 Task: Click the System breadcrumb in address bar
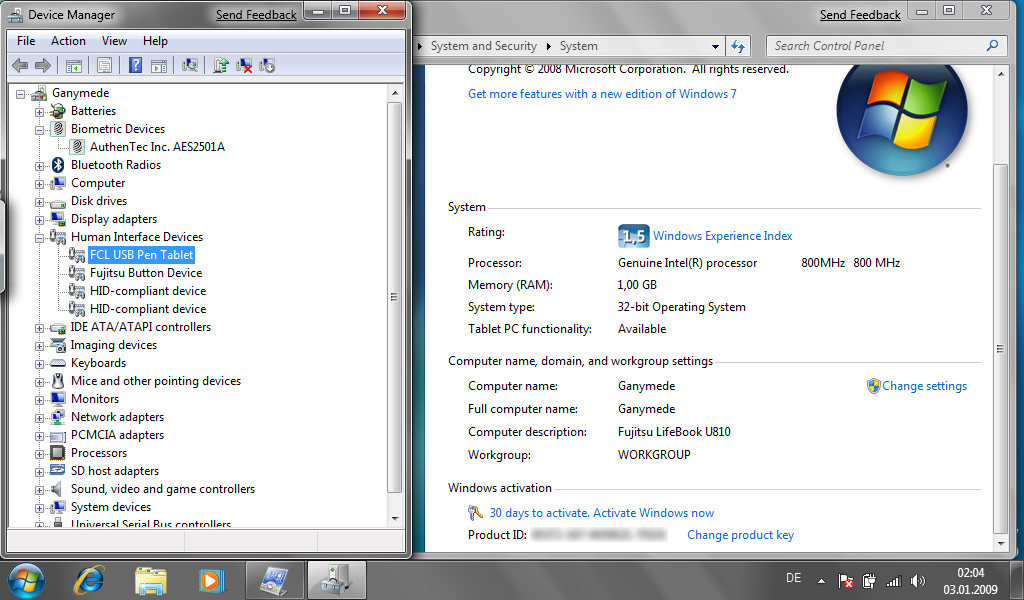coord(578,46)
